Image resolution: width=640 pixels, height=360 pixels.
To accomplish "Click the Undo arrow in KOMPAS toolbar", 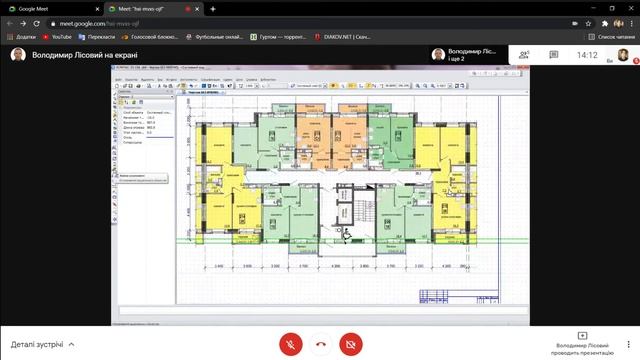I will 191,86.
